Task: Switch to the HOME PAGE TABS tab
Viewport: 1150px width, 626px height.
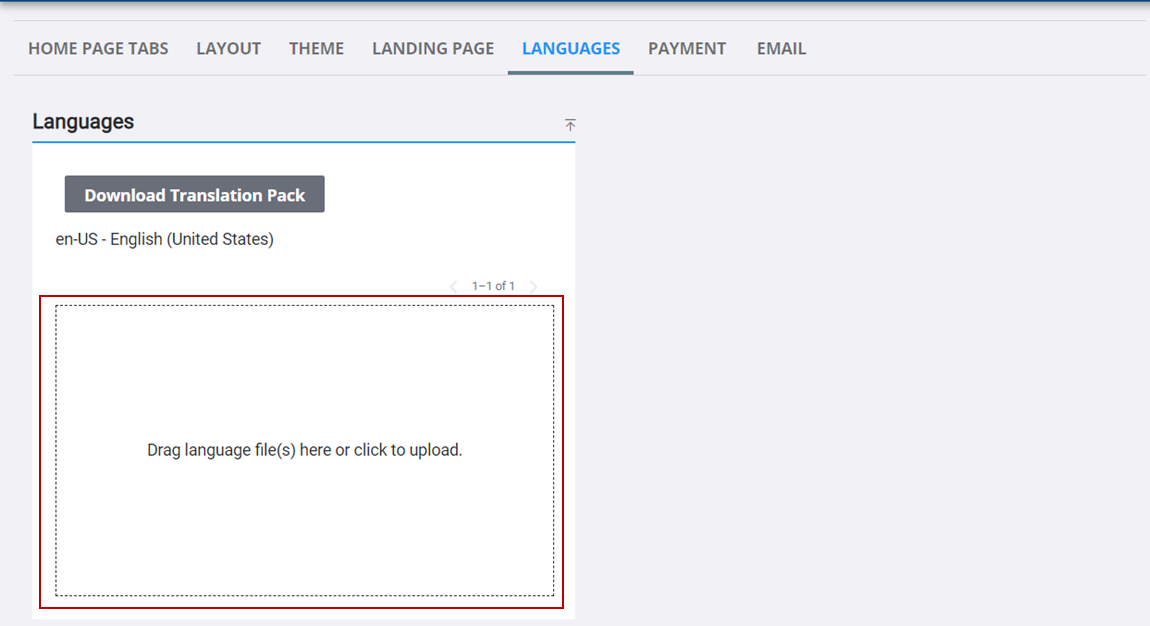Action: click(98, 48)
